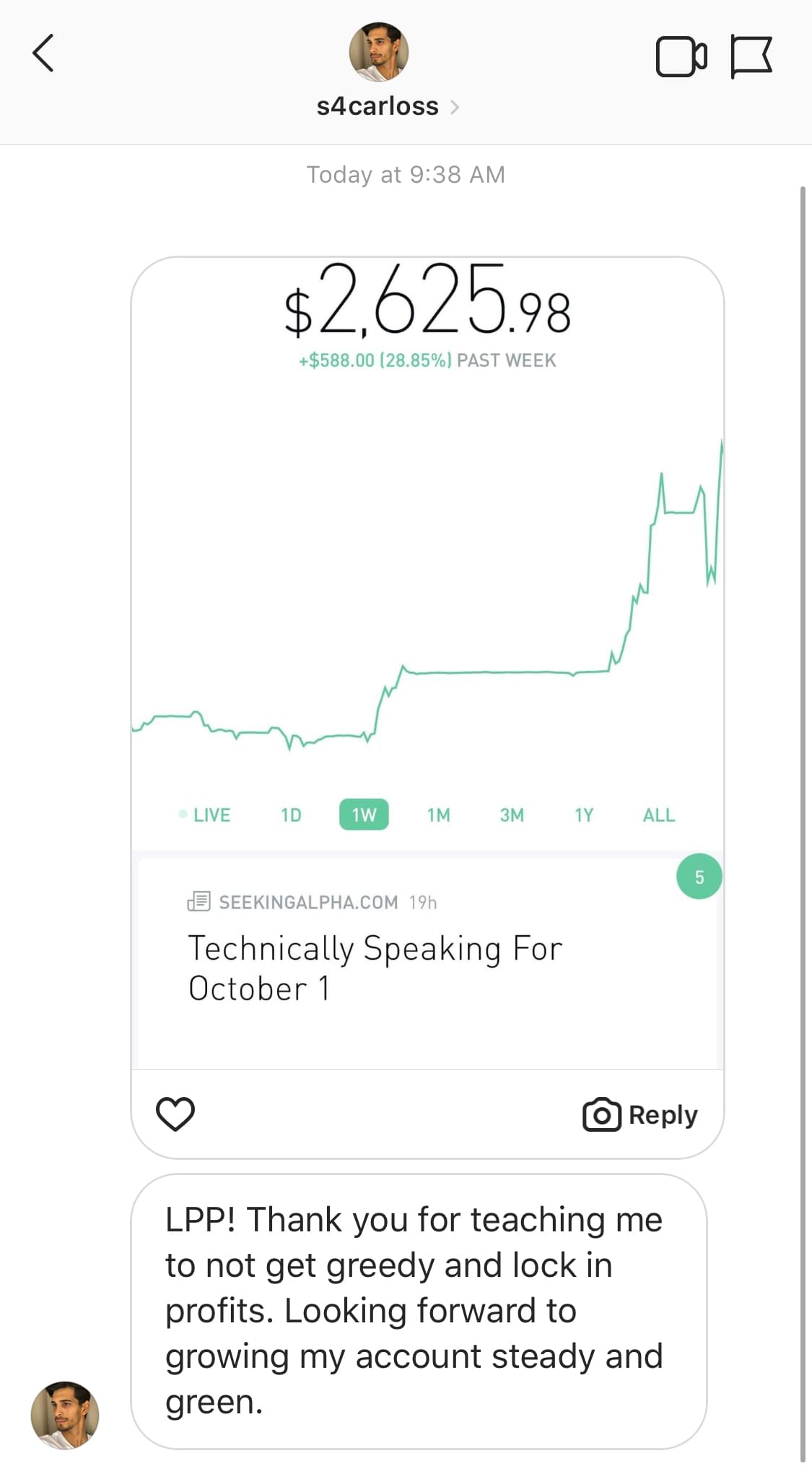The image size is (812, 1469).
Task: Select the 1D chart range
Action: [291, 815]
